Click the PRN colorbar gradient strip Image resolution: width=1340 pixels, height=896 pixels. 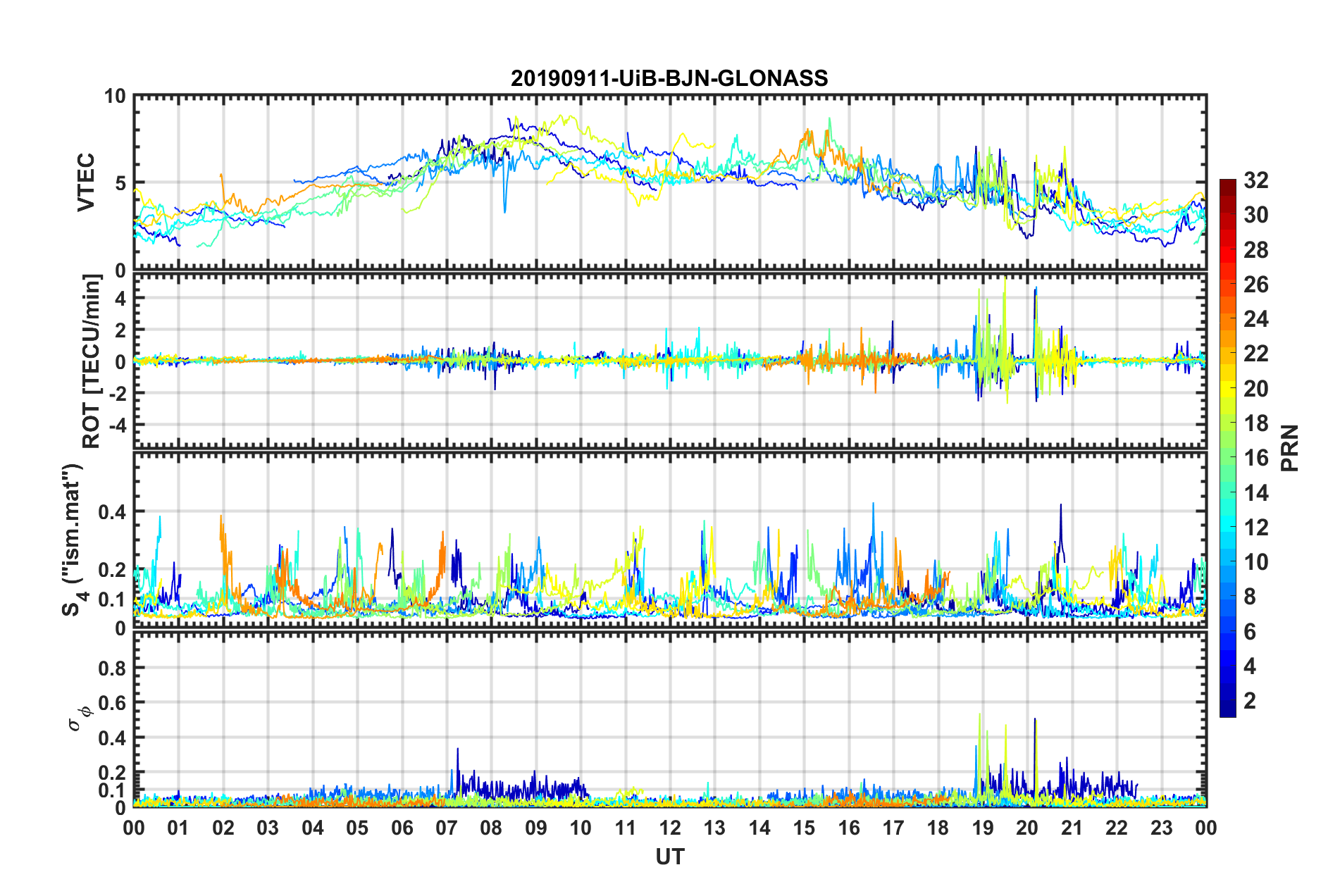tap(1227, 448)
